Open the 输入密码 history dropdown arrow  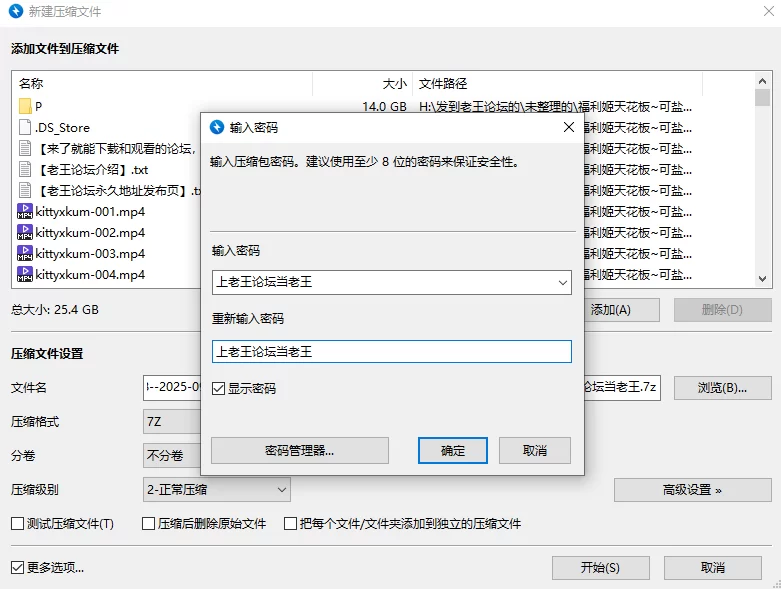(x=562, y=282)
